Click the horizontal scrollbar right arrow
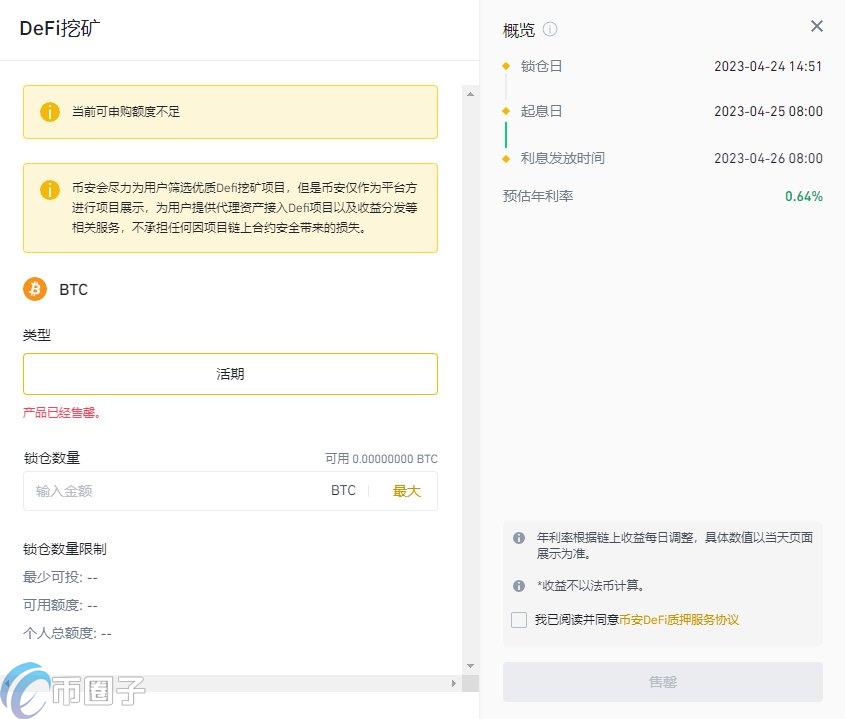845x719 pixels. 454,683
